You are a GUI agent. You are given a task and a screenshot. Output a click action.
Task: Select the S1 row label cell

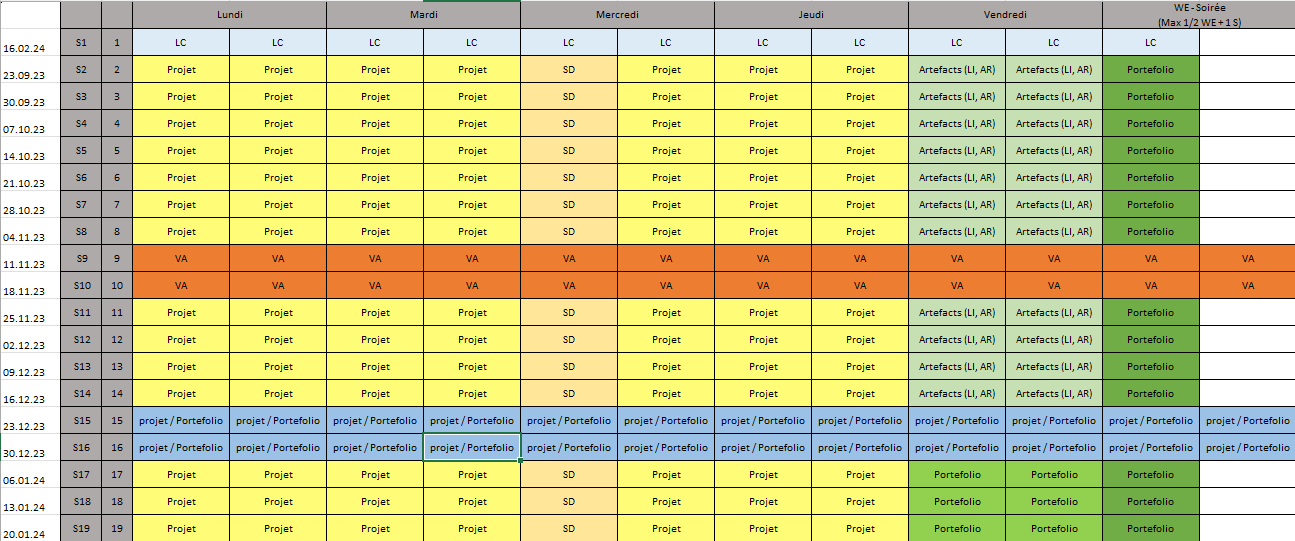coord(81,42)
